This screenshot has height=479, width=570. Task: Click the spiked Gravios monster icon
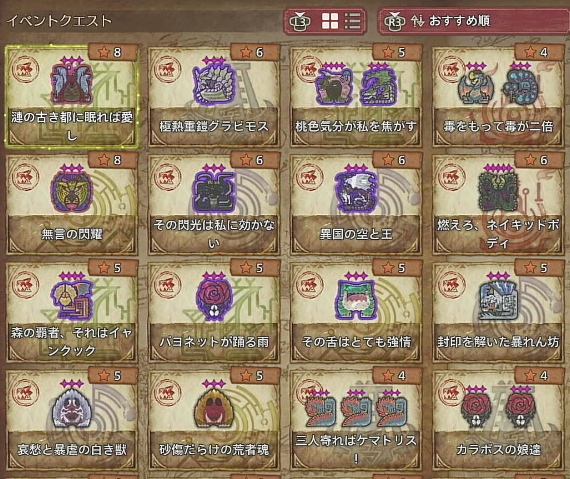tap(213, 84)
